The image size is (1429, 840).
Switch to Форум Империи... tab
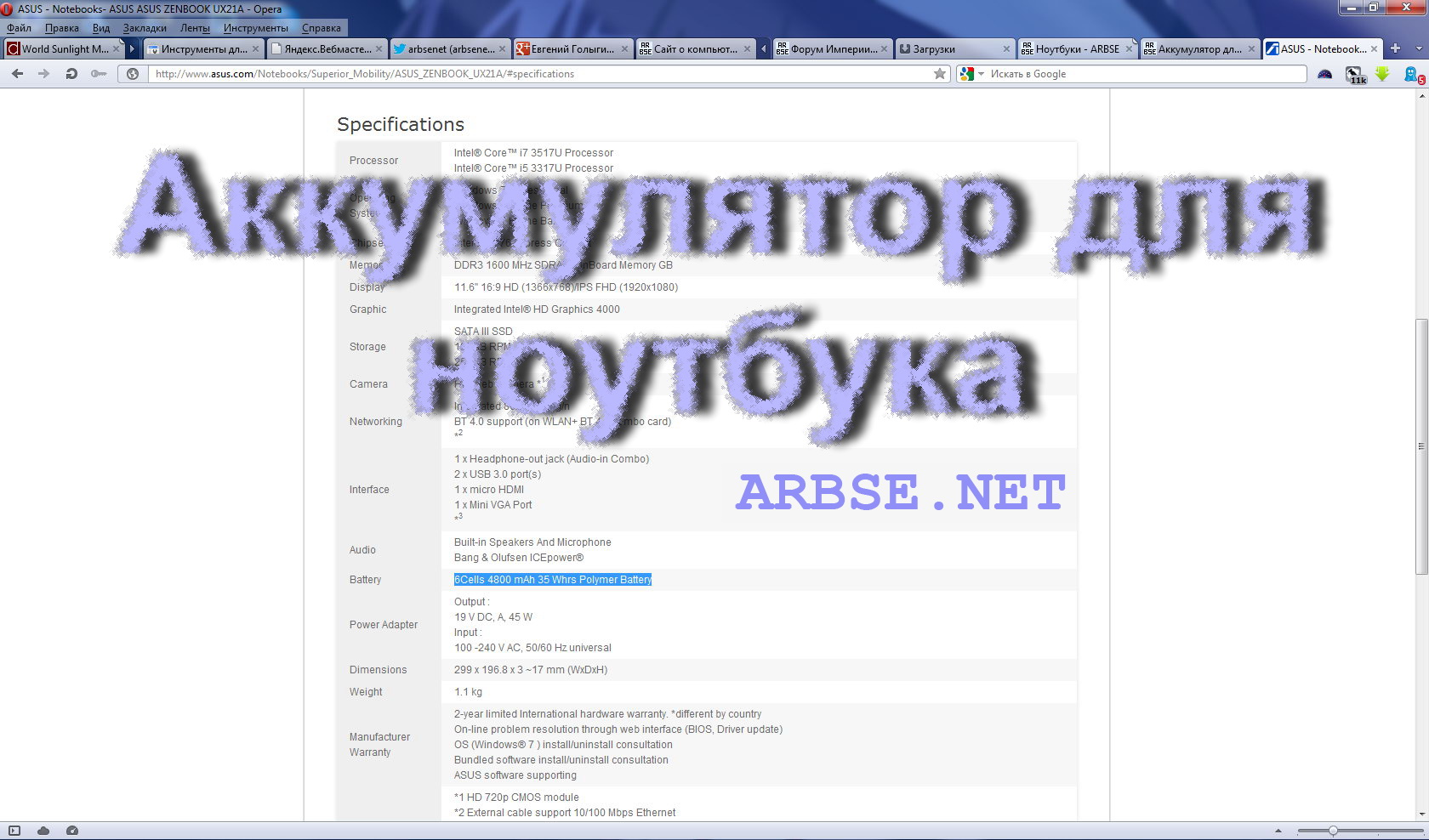click(x=833, y=49)
